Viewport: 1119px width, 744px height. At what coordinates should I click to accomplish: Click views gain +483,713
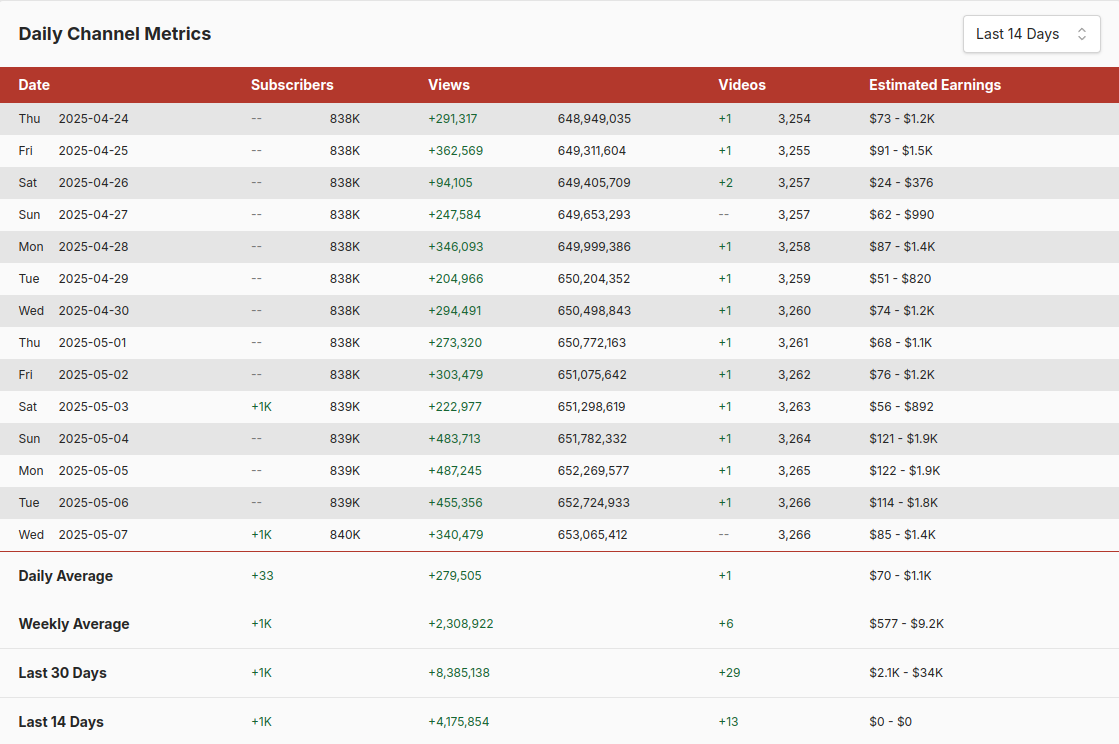455,439
